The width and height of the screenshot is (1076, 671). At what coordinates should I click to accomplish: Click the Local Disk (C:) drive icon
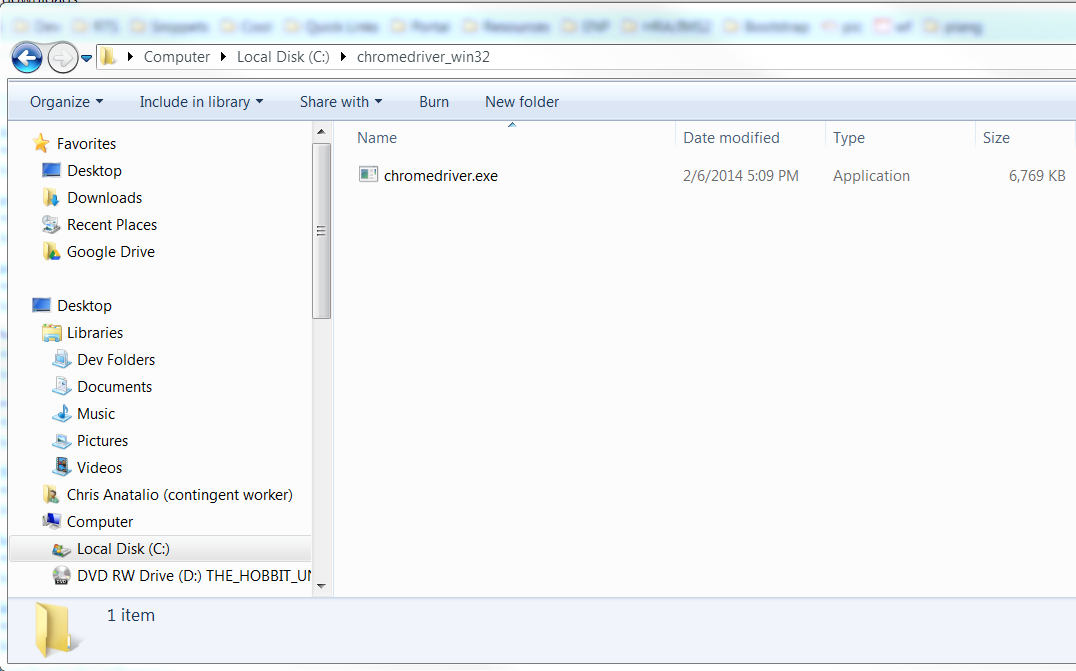click(x=62, y=550)
